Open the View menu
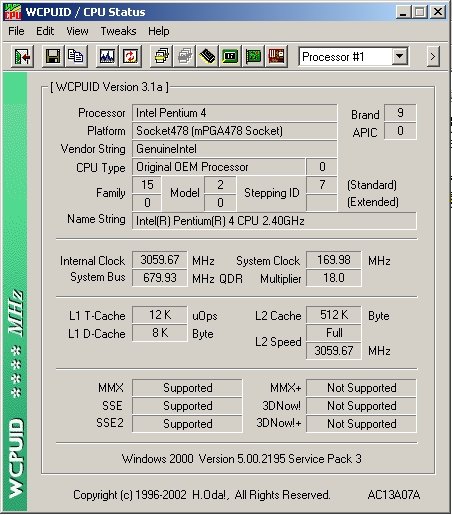The image size is (452, 515). point(77,31)
